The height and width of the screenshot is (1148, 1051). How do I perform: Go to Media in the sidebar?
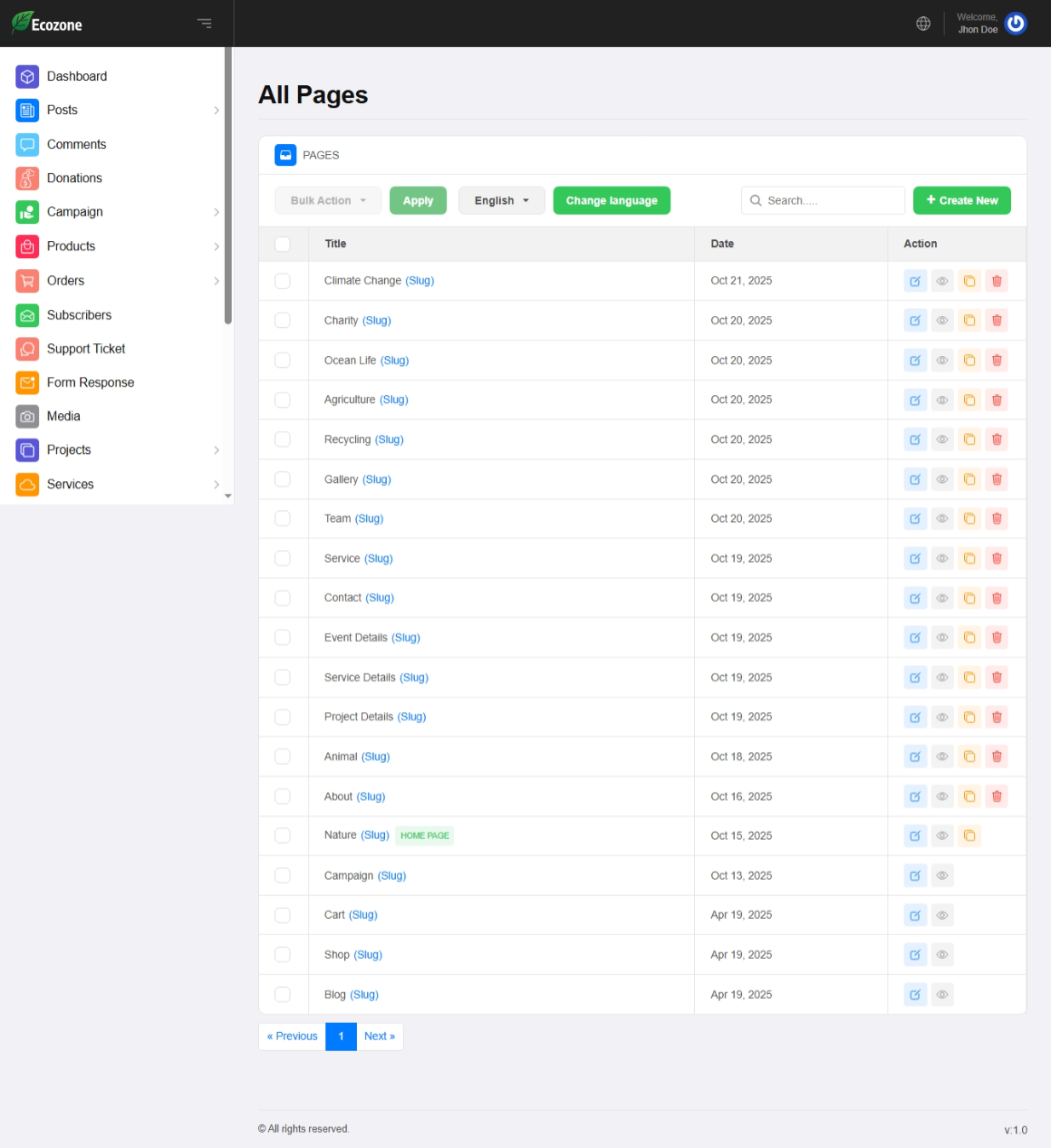(64, 416)
